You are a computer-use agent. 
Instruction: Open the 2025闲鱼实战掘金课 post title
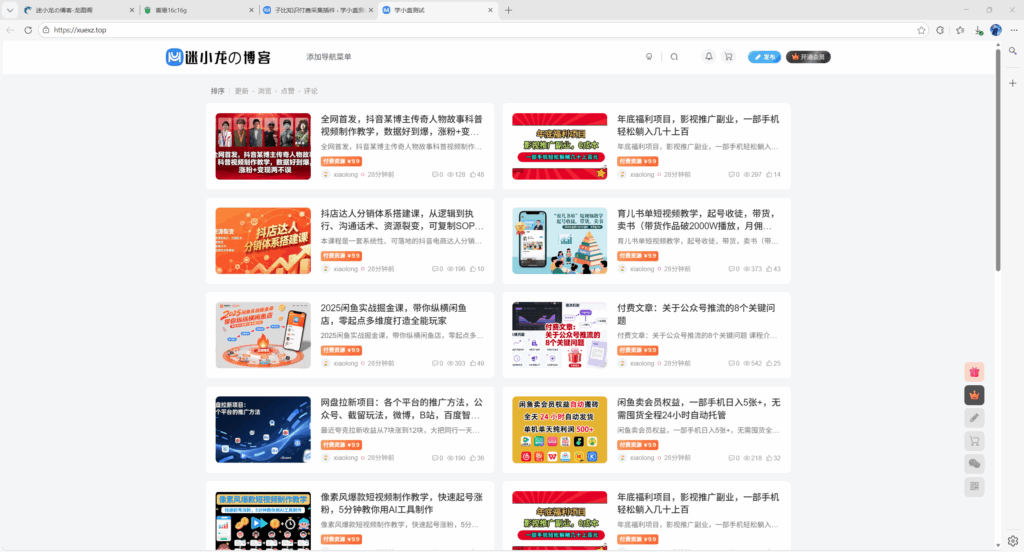coord(394,314)
